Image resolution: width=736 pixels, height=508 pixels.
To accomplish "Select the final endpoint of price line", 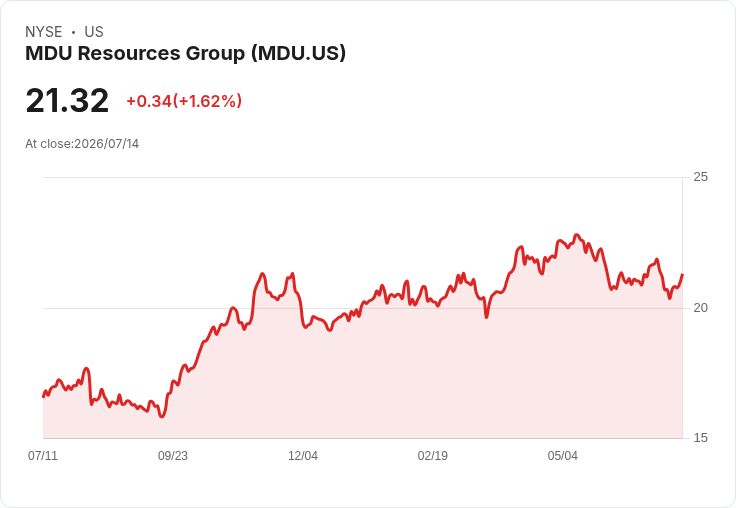I will [682, 275].
